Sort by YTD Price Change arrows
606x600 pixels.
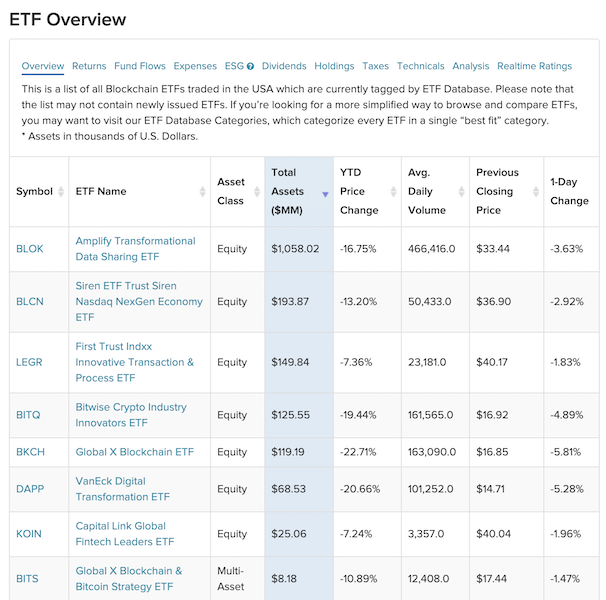(393, 191)
